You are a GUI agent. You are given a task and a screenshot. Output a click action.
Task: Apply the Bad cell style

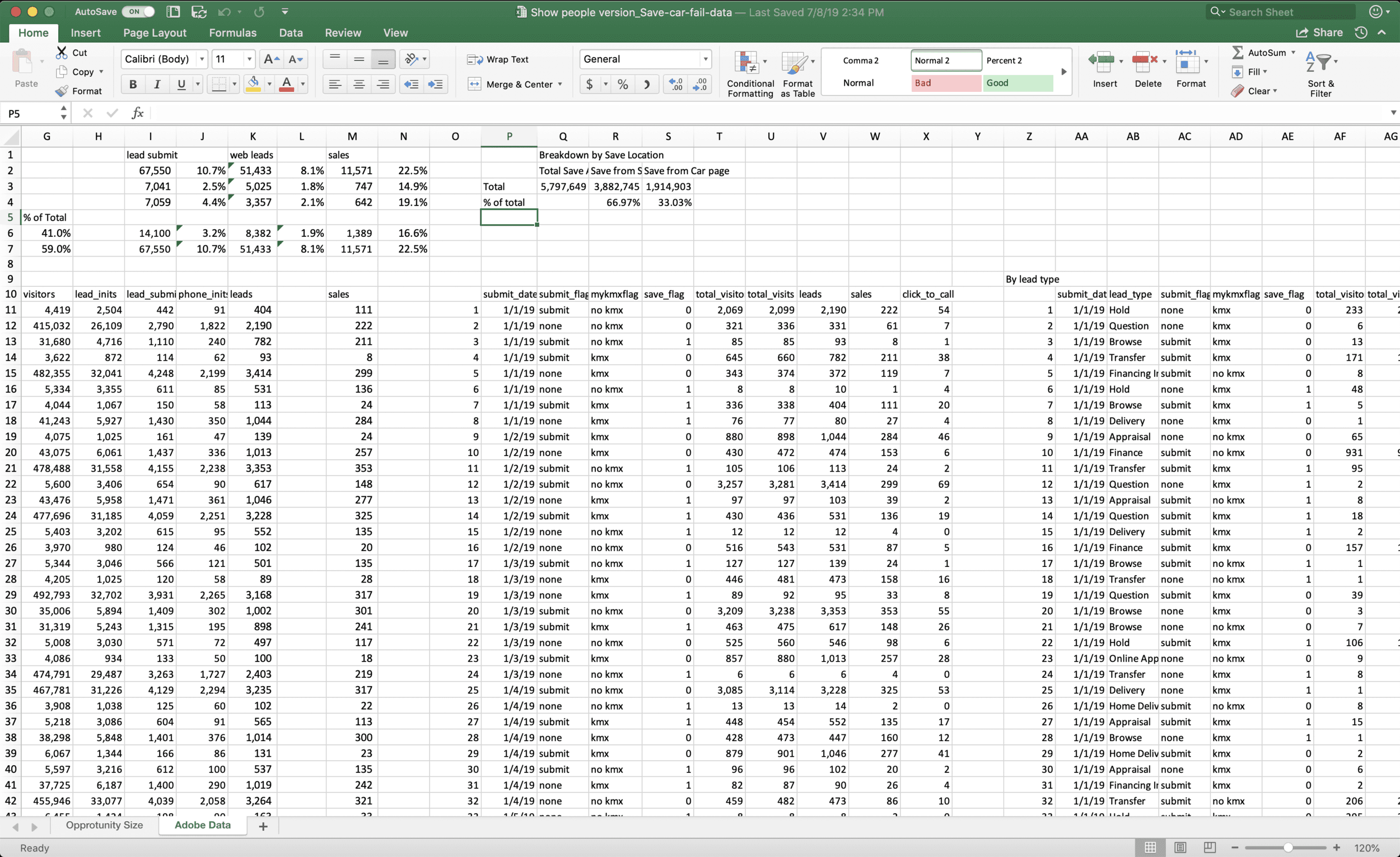[x=945, y=83]
